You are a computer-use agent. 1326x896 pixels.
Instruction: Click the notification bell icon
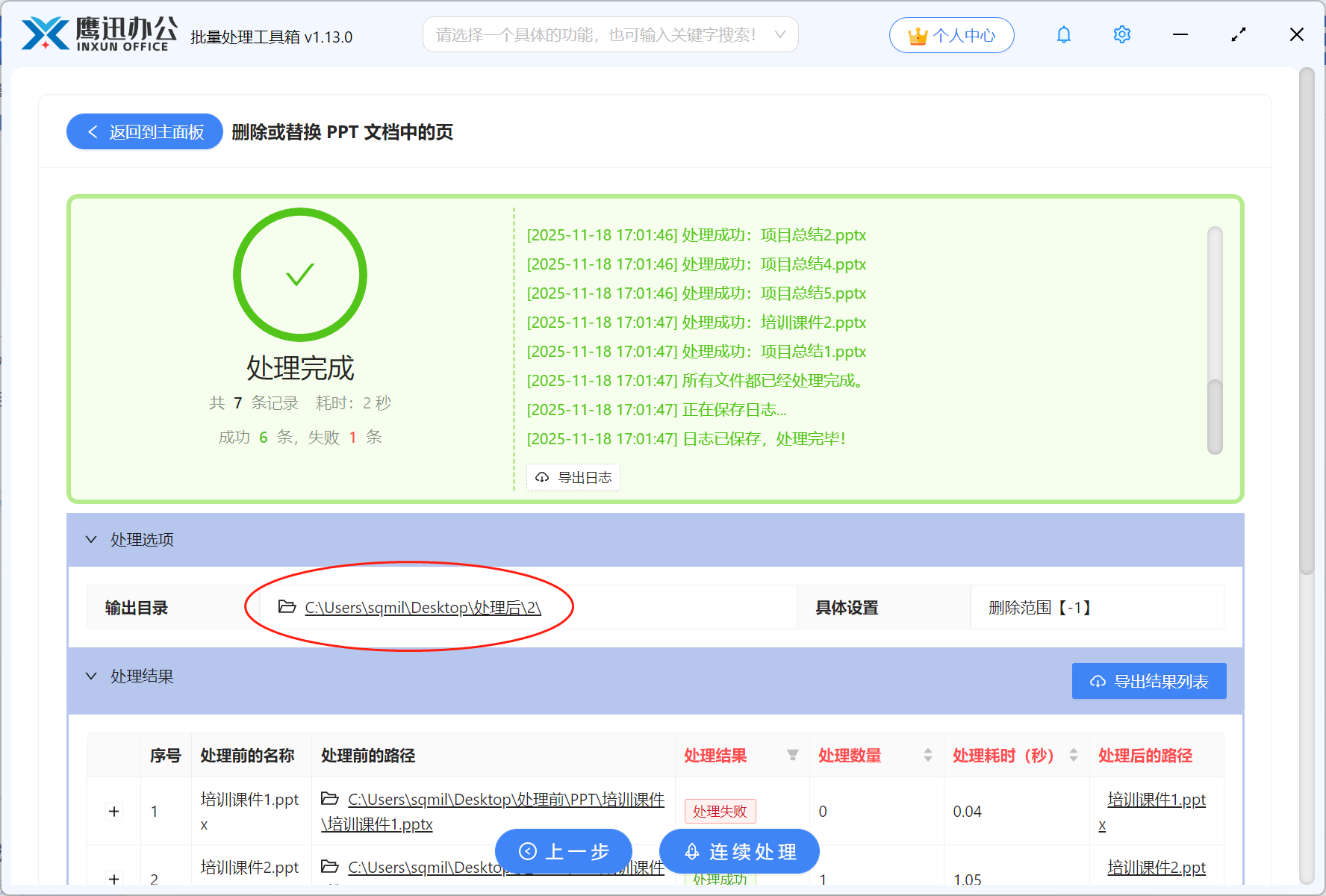pyautogui.click(x=1063, y=34)
